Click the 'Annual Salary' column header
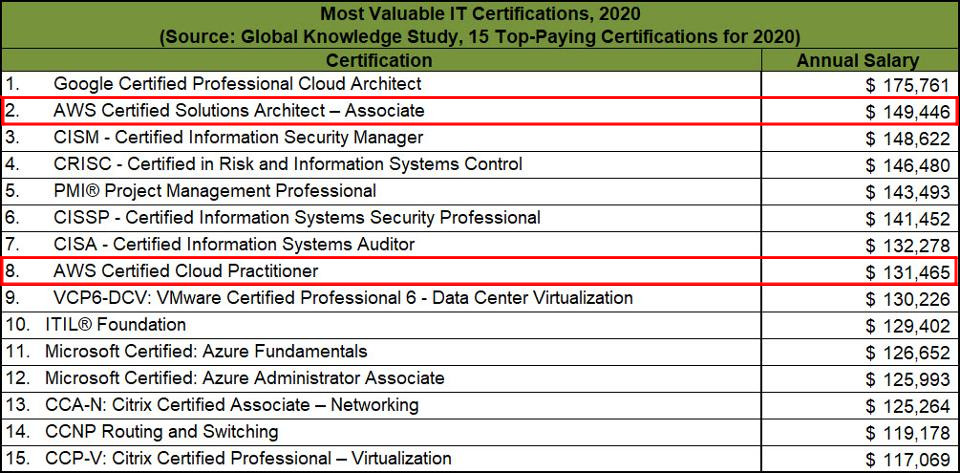960x473 pixels. [858, 60]
